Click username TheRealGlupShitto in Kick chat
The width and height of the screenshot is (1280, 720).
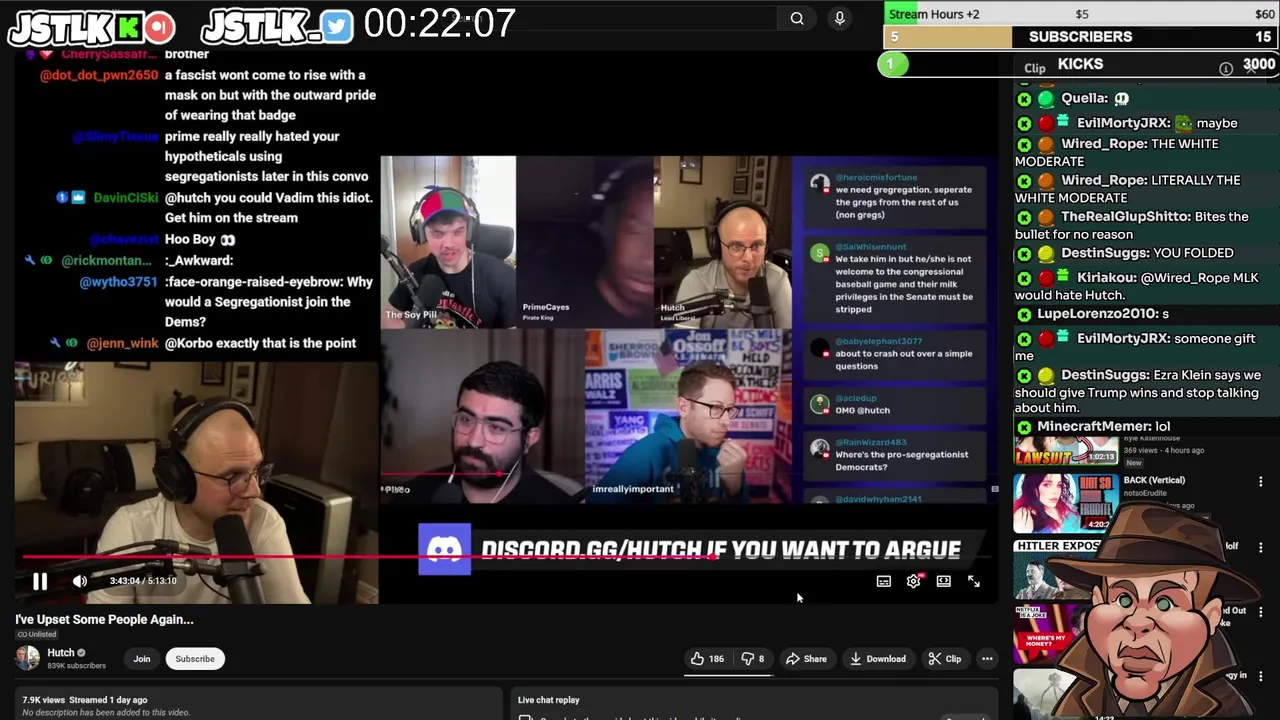point(1125,217)
